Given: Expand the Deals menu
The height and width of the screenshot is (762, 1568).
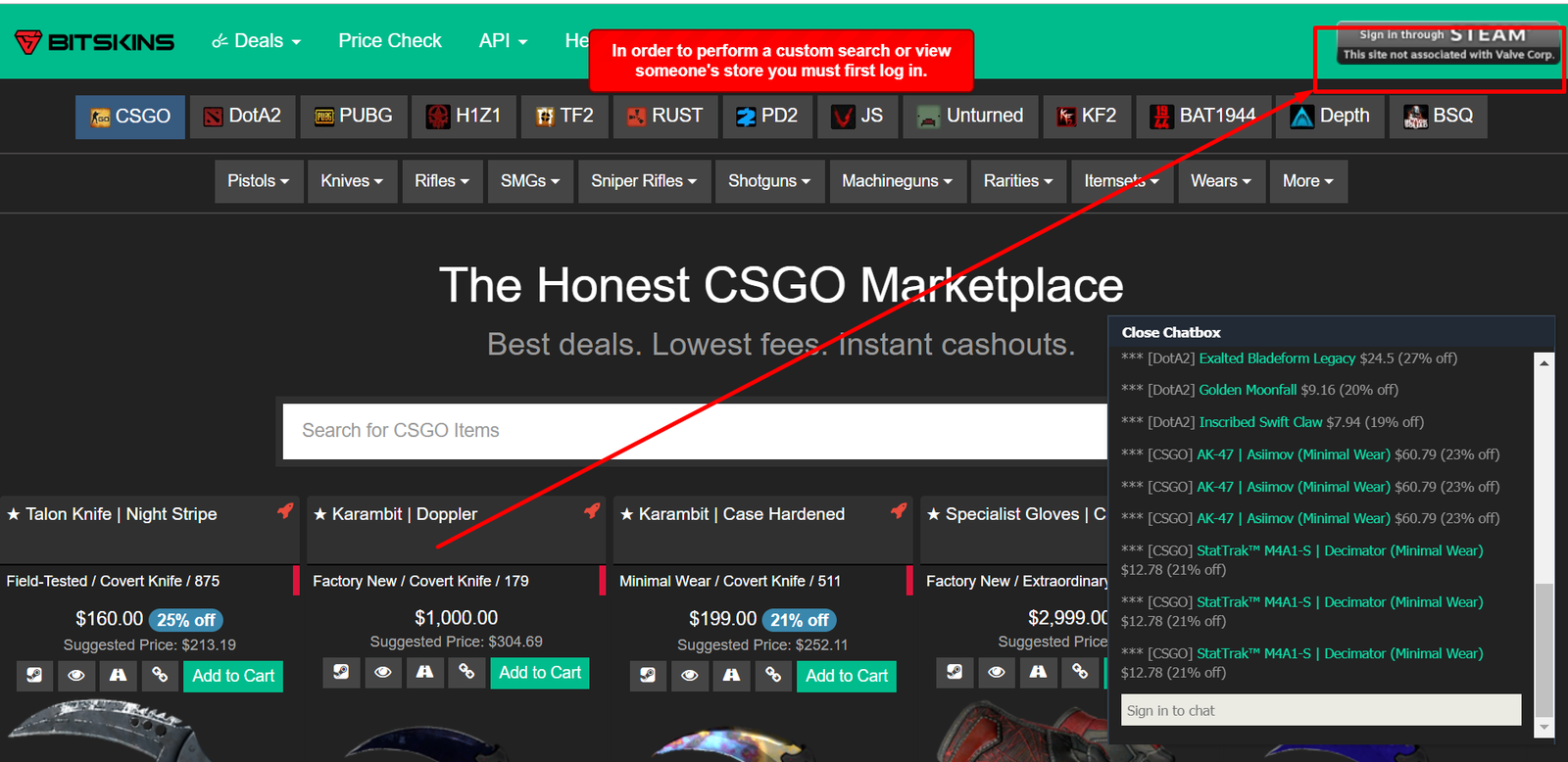Looking at the screenshot, I should point(257,41).
